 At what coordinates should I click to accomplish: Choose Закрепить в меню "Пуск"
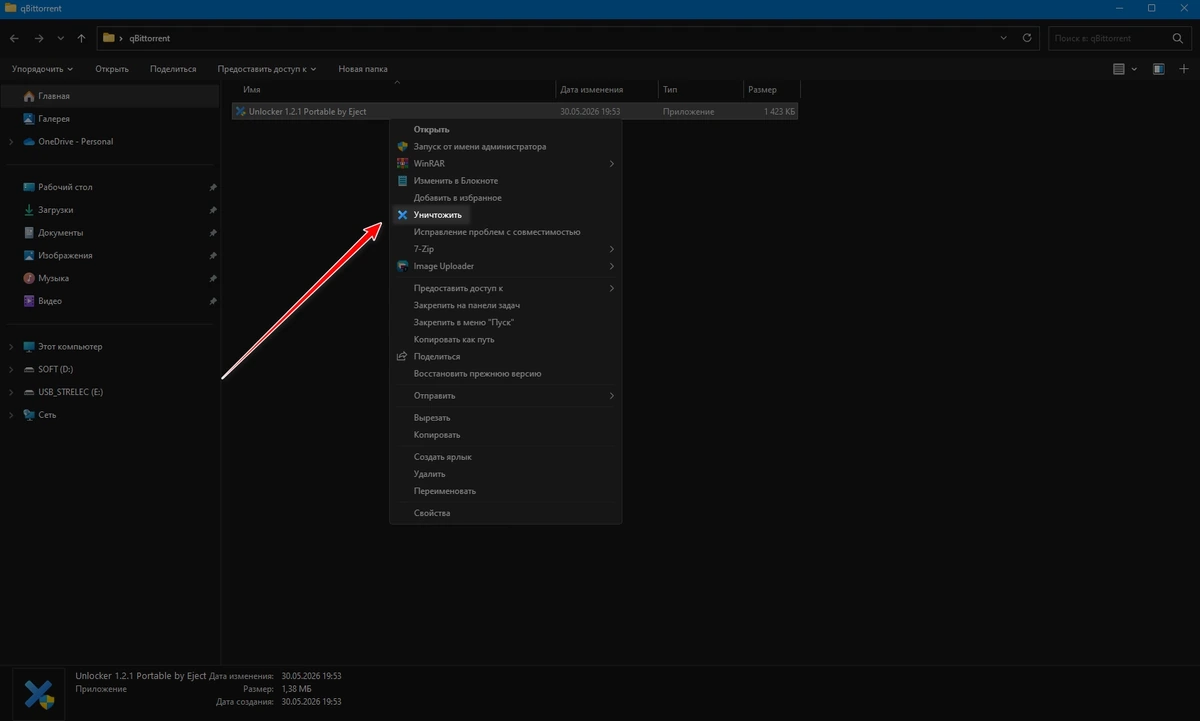(x=505, y=322)
